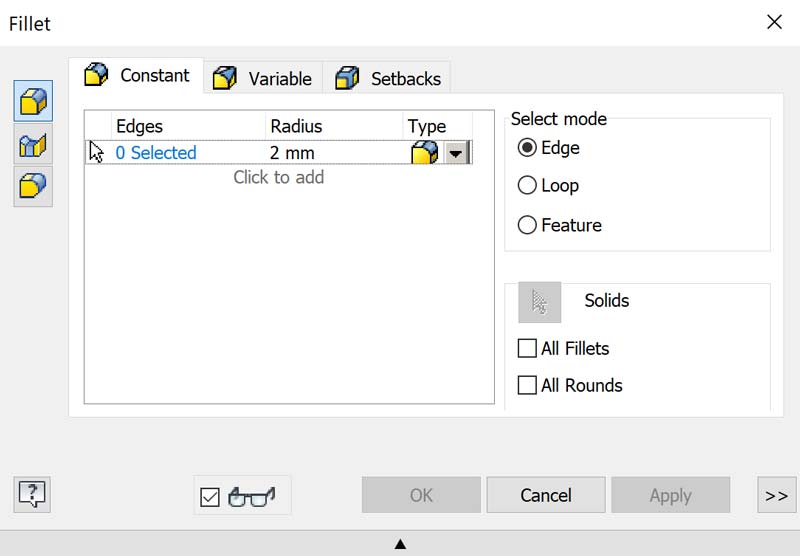Screen dimensions: 800x556
Task: Enable the All Rounds checkbox
Action: coord(527,385)
